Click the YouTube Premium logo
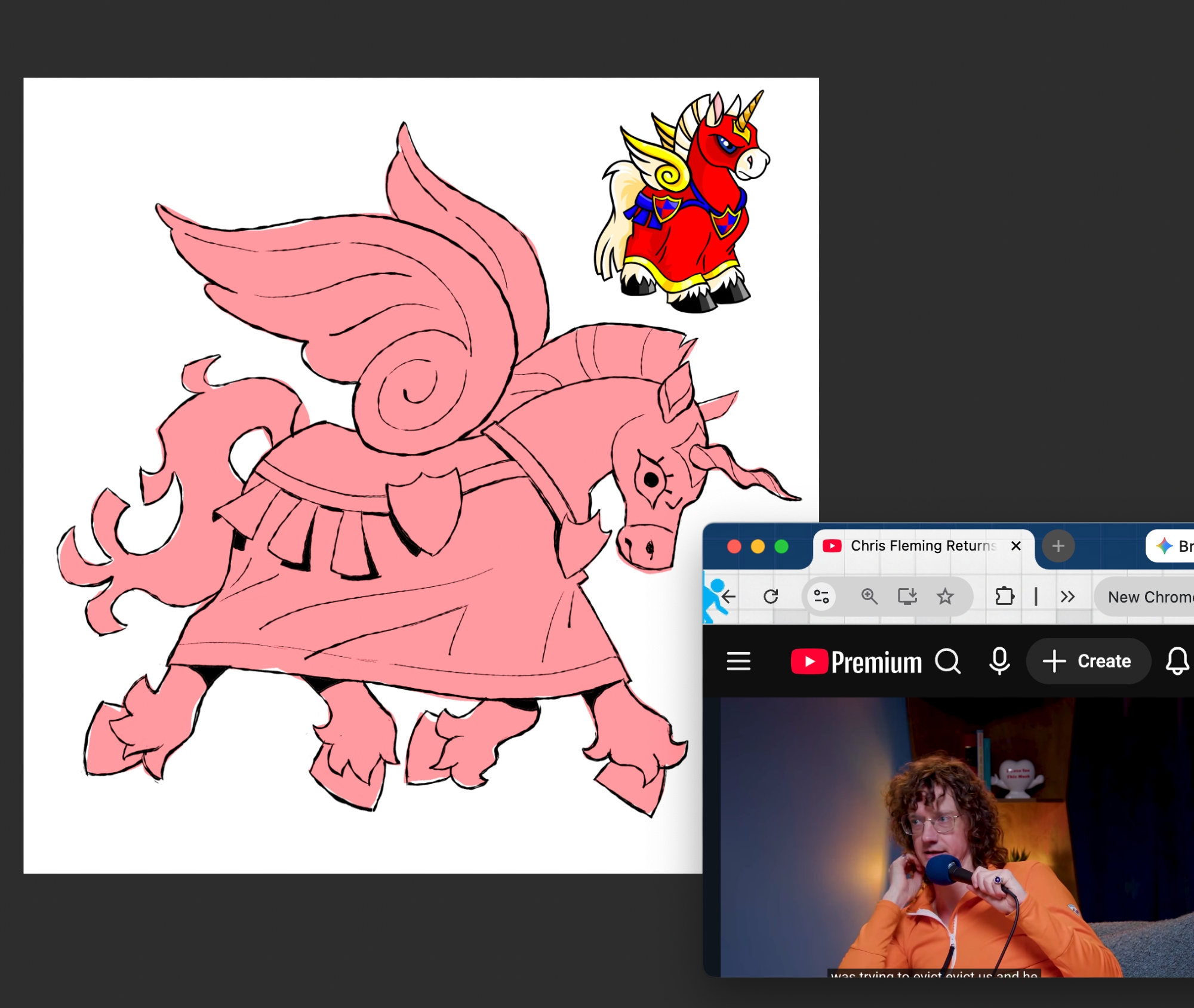1194x1008 pixels. 856,662
